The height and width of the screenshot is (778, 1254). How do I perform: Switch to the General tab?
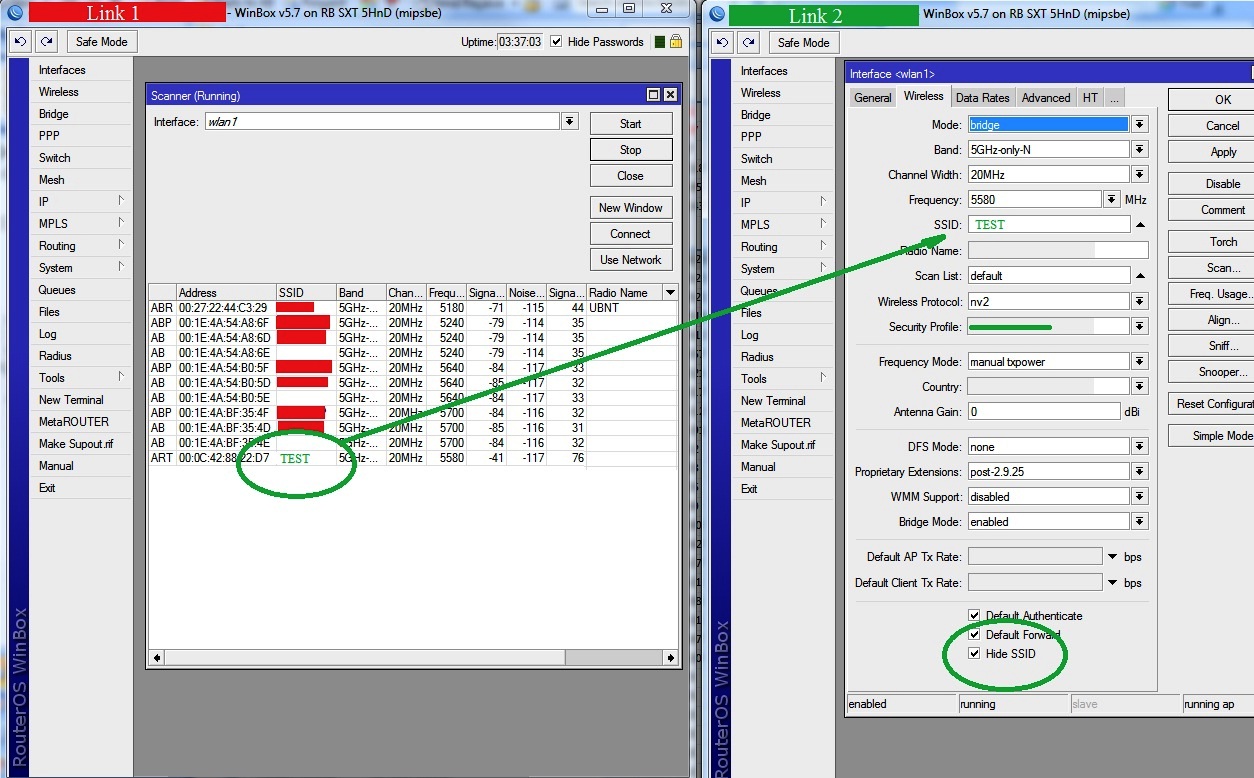(x=873, y=98)
